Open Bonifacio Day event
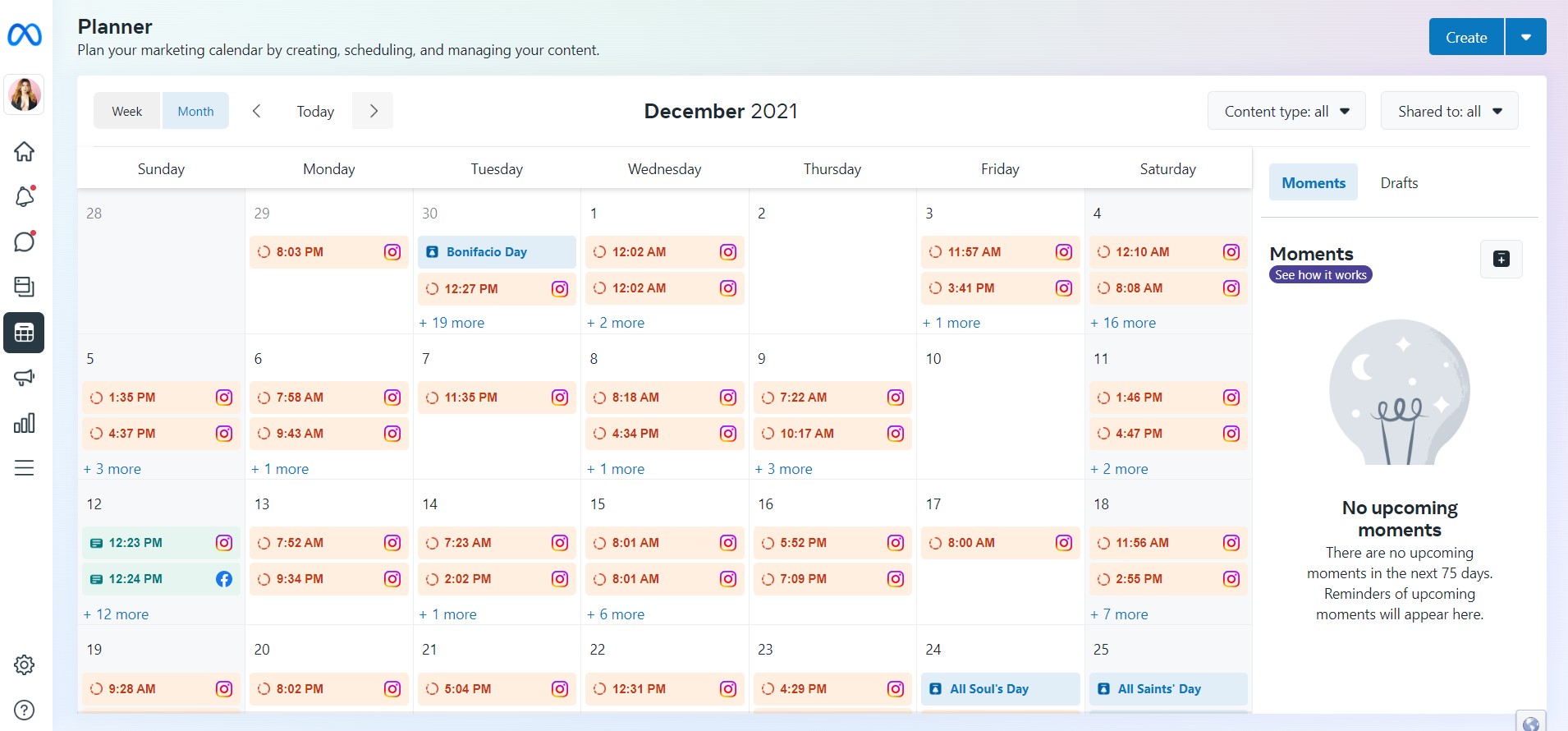The width and height of the screenshot is (1568, 731). tap(497, 252)
